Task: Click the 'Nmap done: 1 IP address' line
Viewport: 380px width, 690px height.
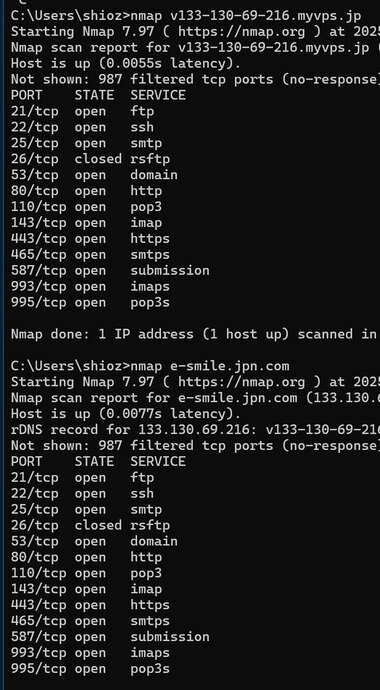Action: pos(195,334)
